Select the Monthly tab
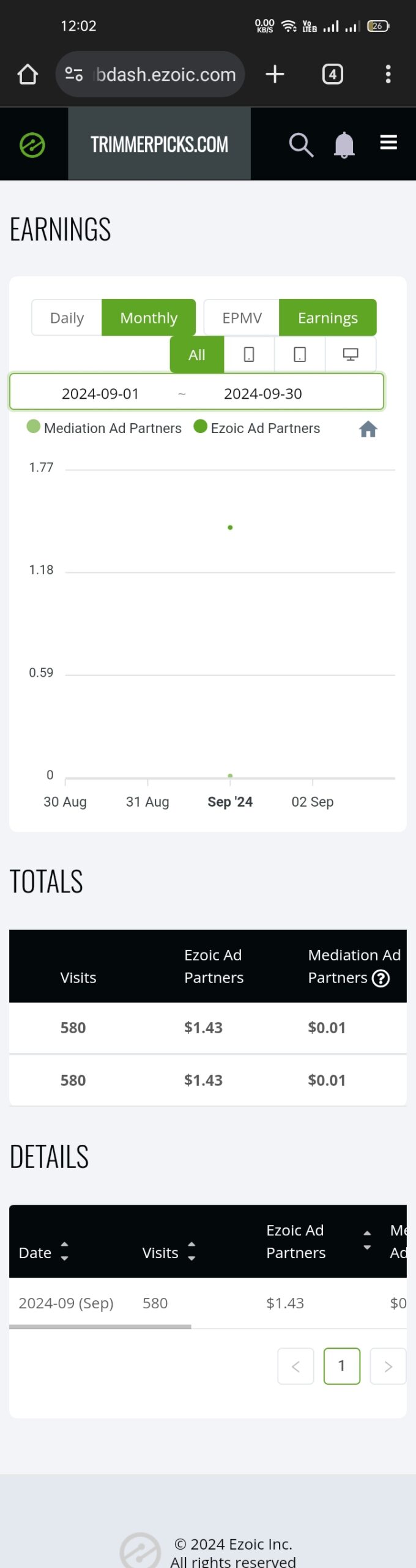The height and width of the screenshot is (1568, 416). [x=149, y=317]
